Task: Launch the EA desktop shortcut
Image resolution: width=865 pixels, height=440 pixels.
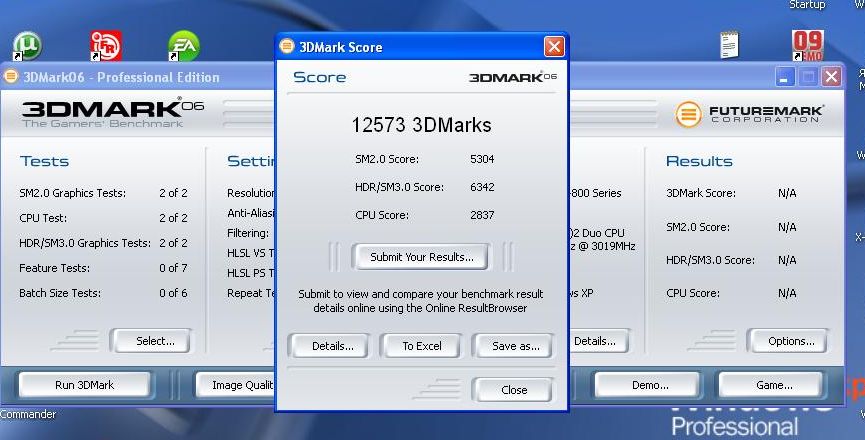Action: (x=184, y=46)
